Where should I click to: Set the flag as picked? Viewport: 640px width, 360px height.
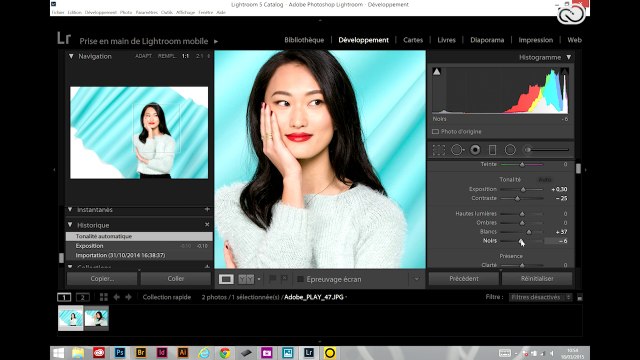click(272, 279)
